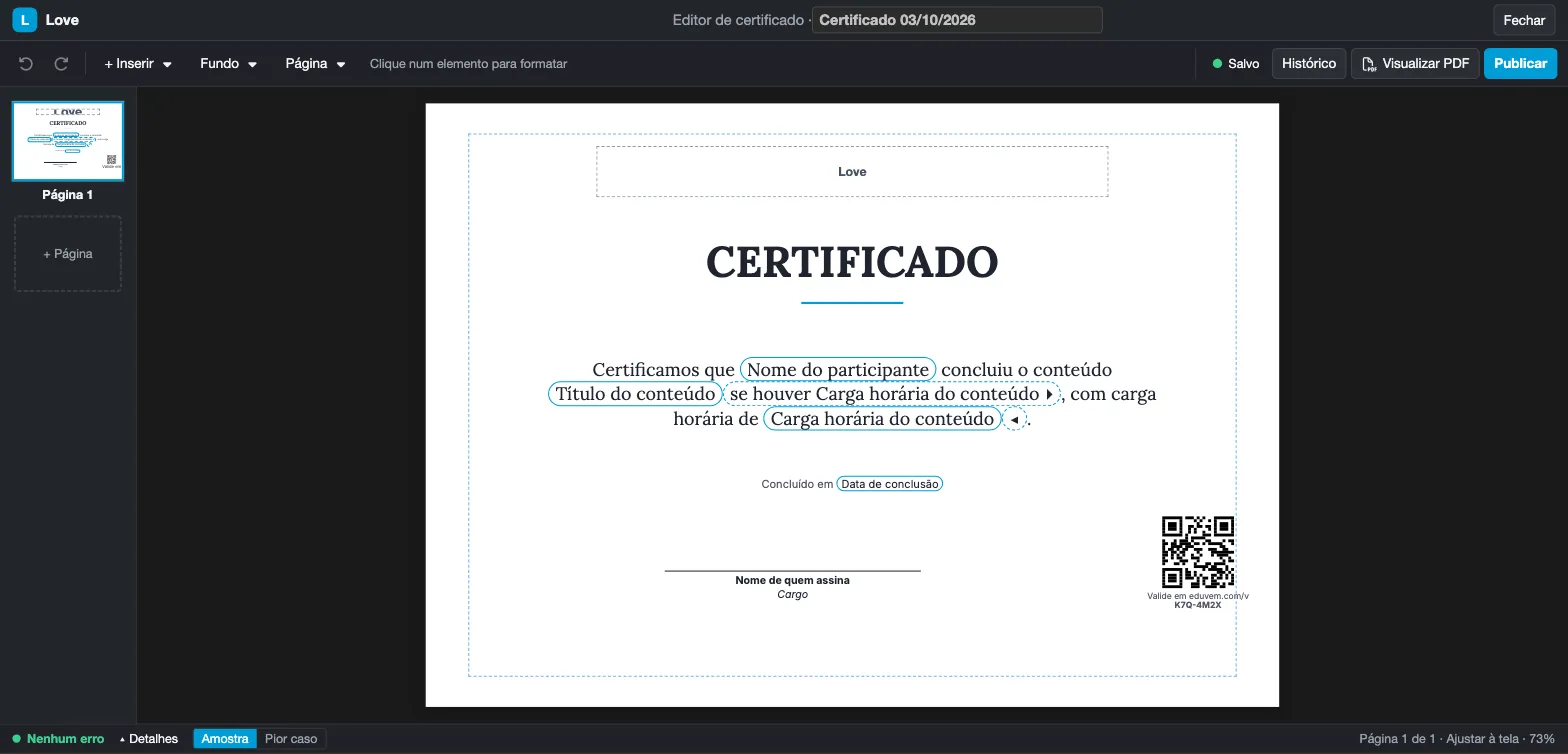Select the Título do conteúdo variable
This screenshot has height=754, width=1568.
635,394
